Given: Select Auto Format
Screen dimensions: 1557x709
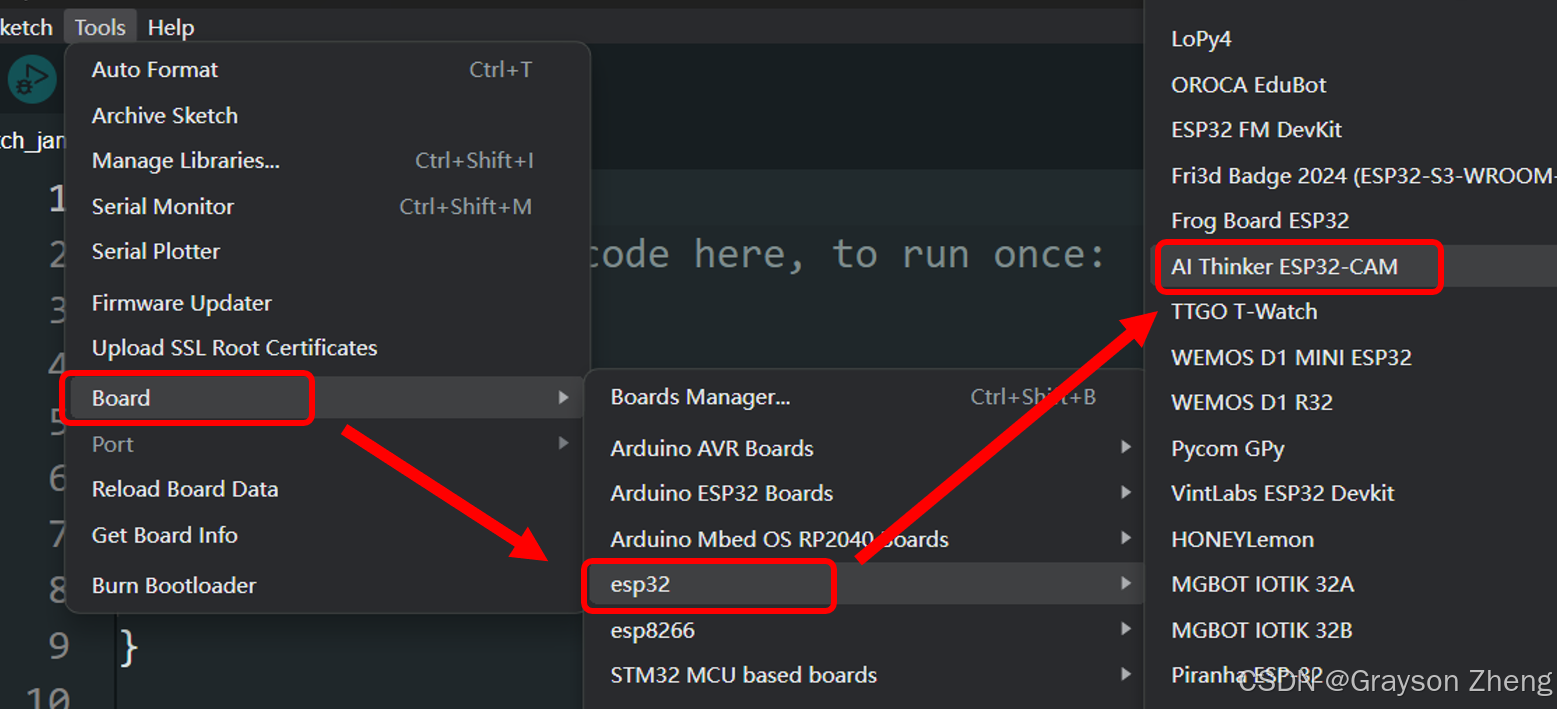Looking at the screenshot, I should [x=155, y=70].
